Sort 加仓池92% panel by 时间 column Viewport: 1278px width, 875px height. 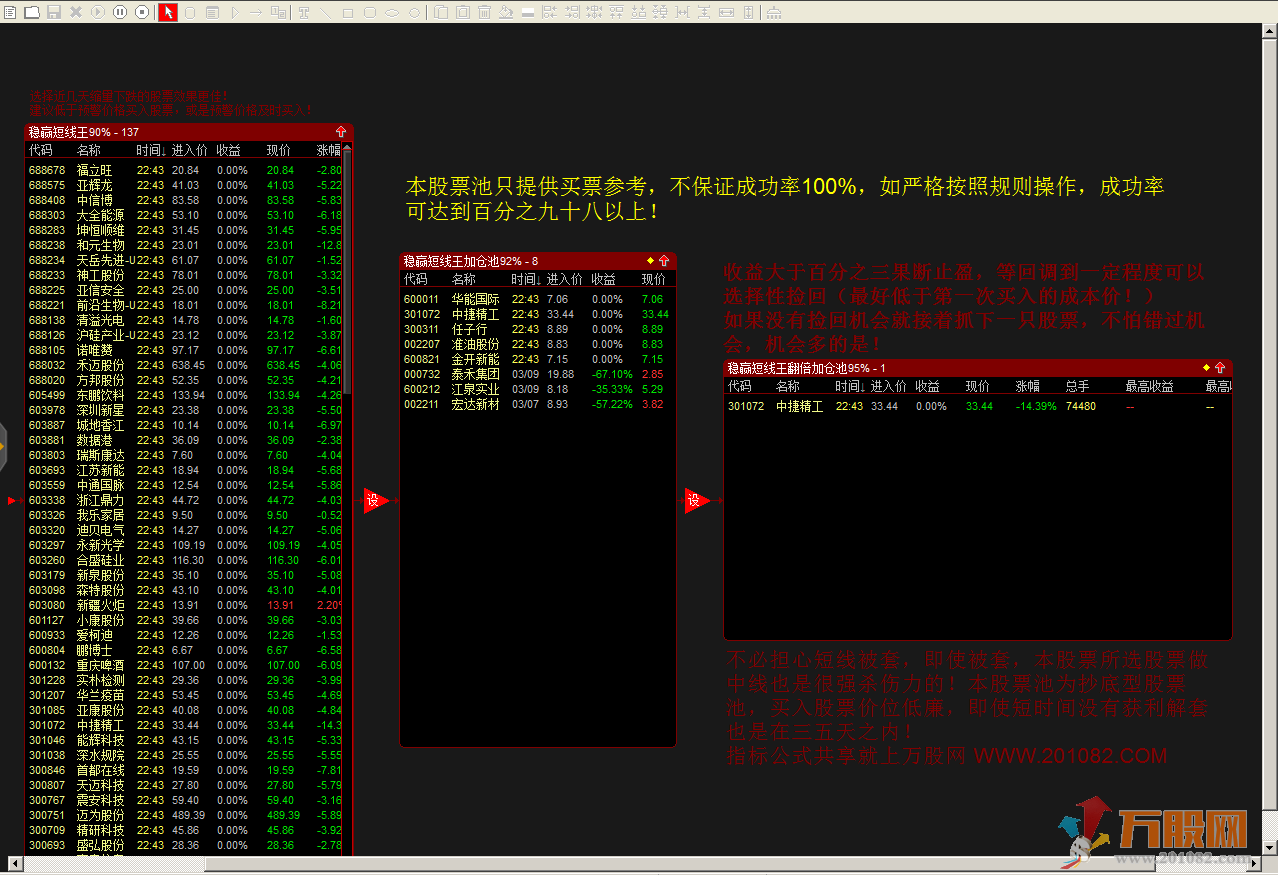pyautogui.click(x=526, y=279)
